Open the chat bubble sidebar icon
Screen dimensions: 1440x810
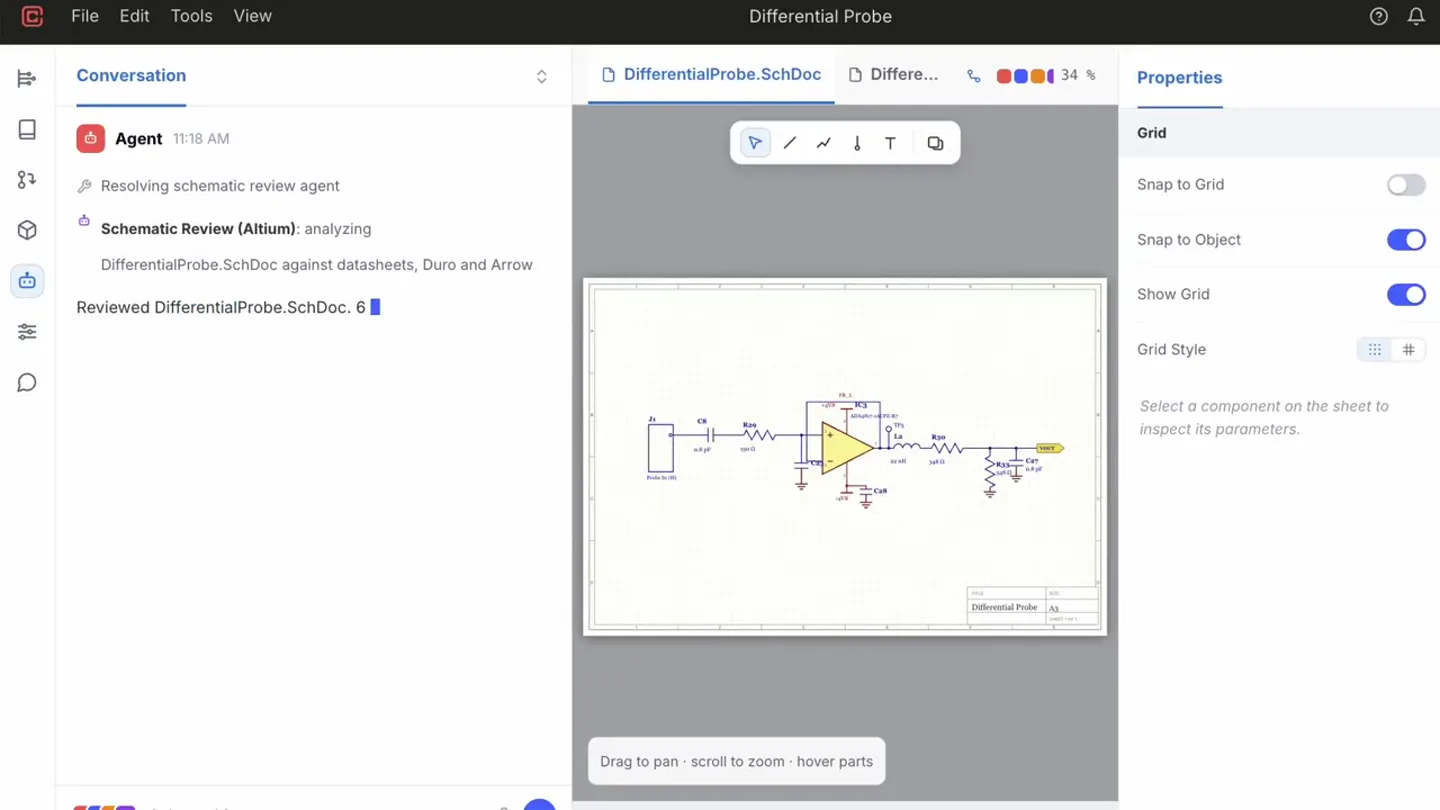pyautogui.click(x=27, y=383)
